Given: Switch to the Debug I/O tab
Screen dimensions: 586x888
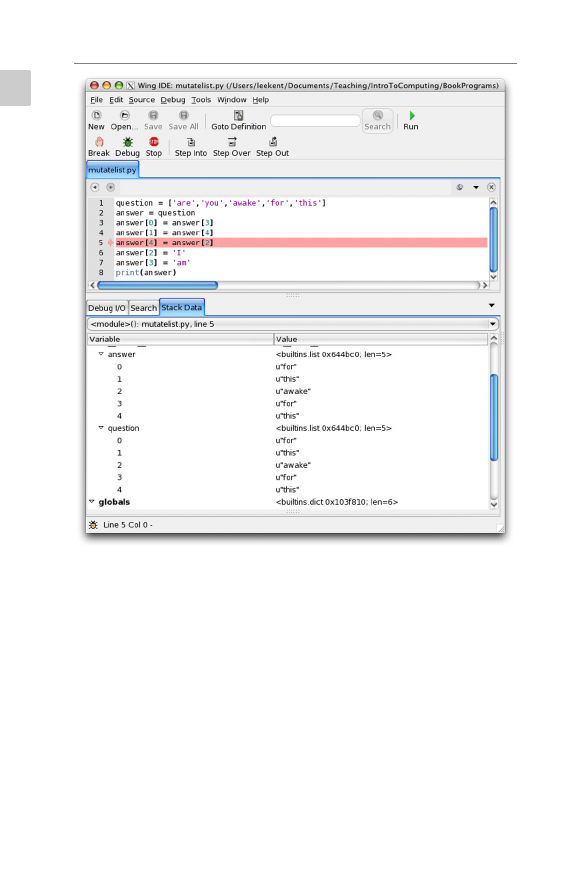Looking at the screenshot, I should pos(107,308).
